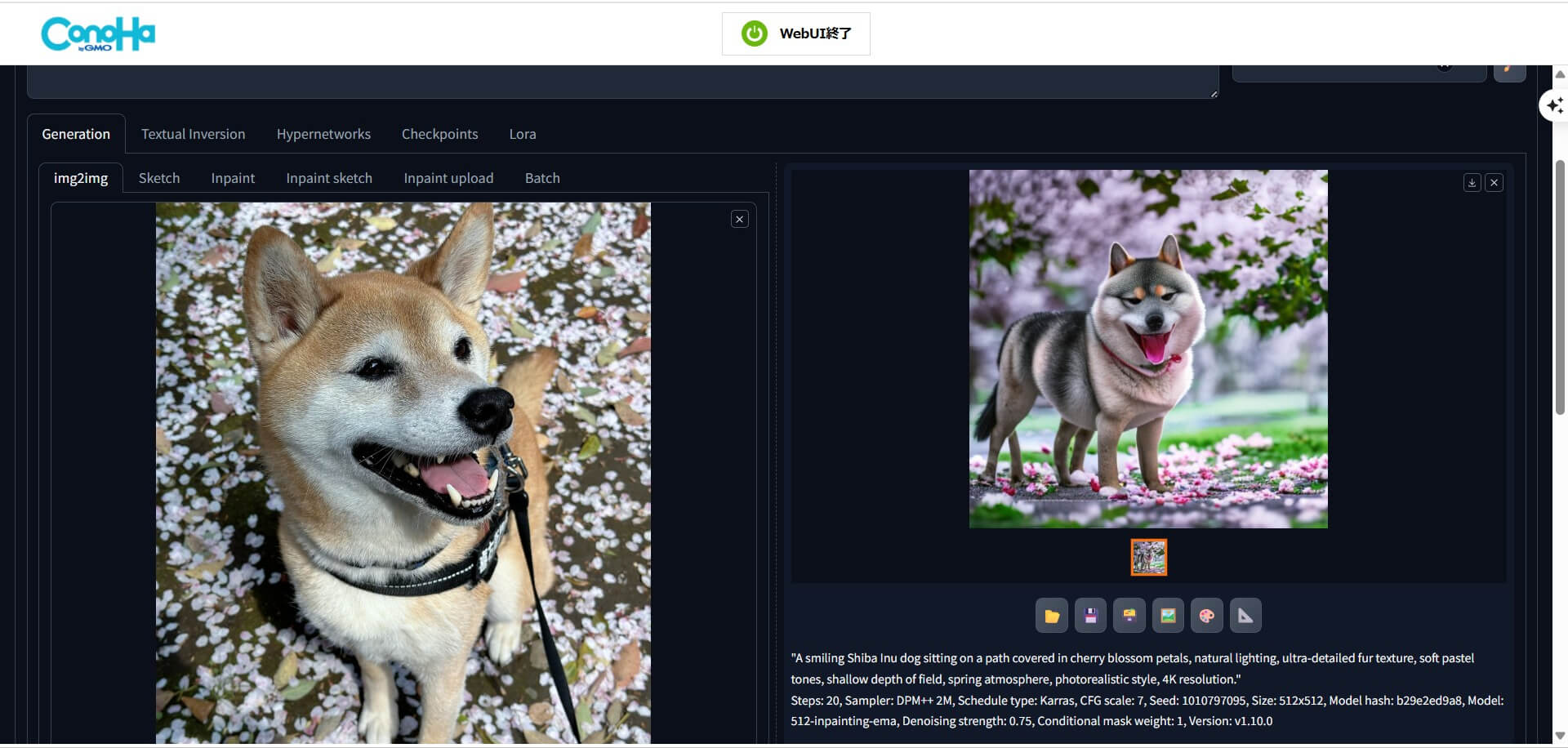Screen dimensions: 1568x748
Task: Click the uploaded Shiba Inu source photo
Action: click(403, 473)
